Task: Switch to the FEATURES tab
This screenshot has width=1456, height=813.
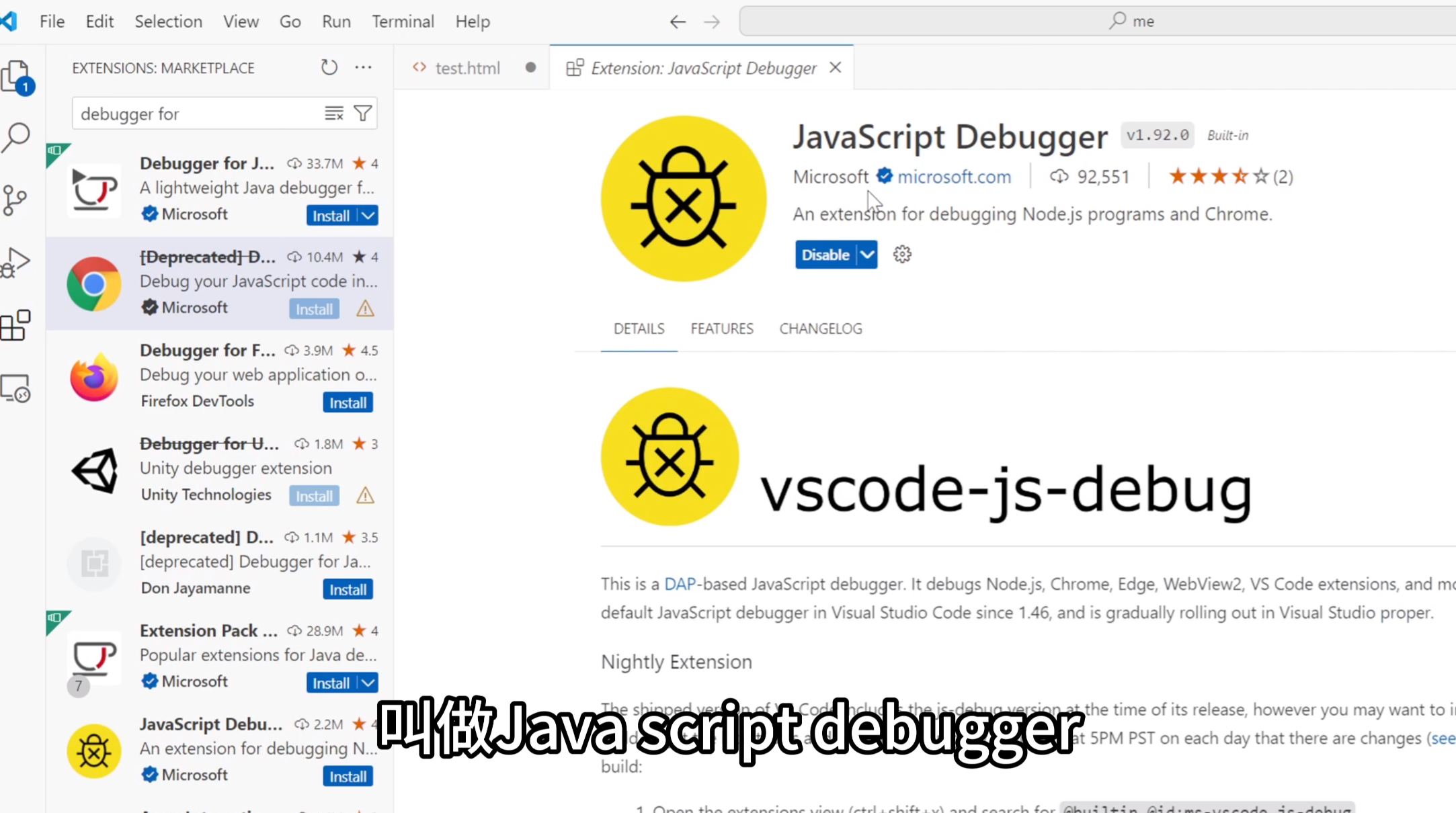Action: pos(721,329)
